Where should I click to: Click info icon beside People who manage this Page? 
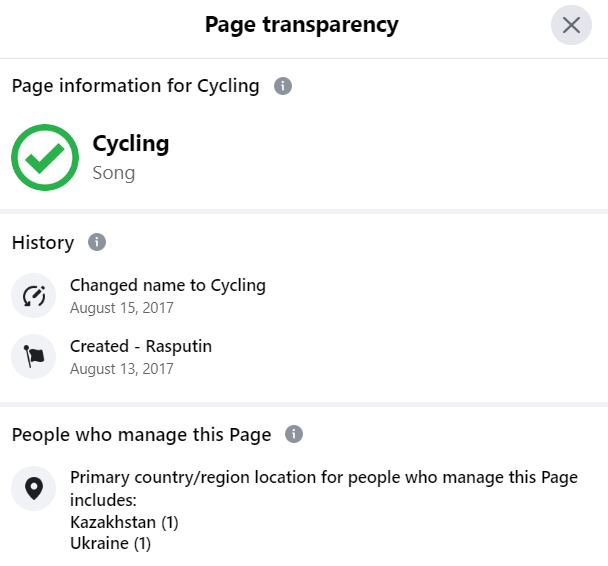[x=294, y=434]
